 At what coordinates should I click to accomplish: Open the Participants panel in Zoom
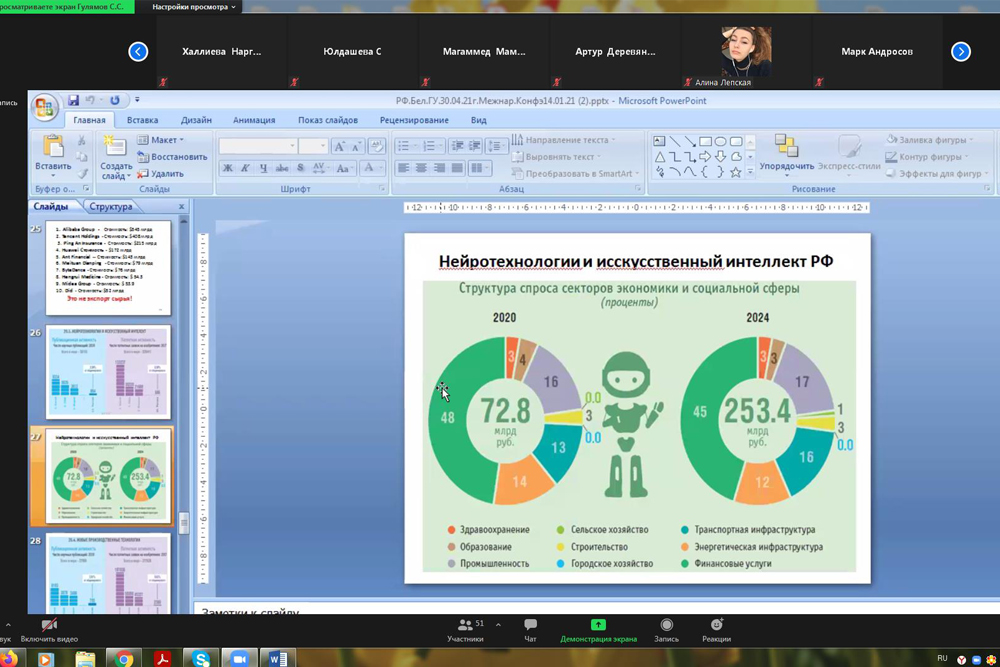[465, 625]
